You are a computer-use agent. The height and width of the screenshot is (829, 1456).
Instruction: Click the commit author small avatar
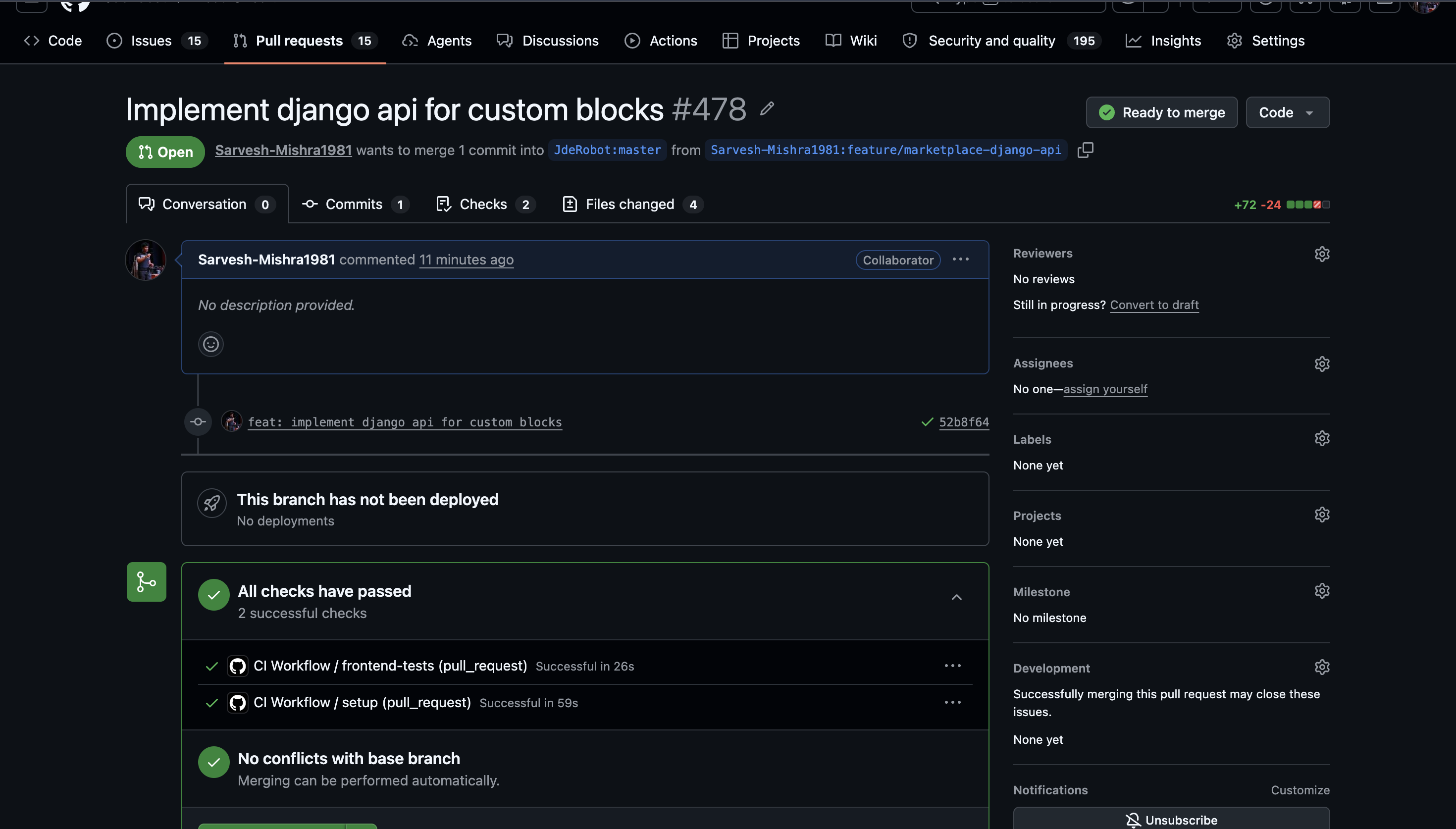click(231, 422)
